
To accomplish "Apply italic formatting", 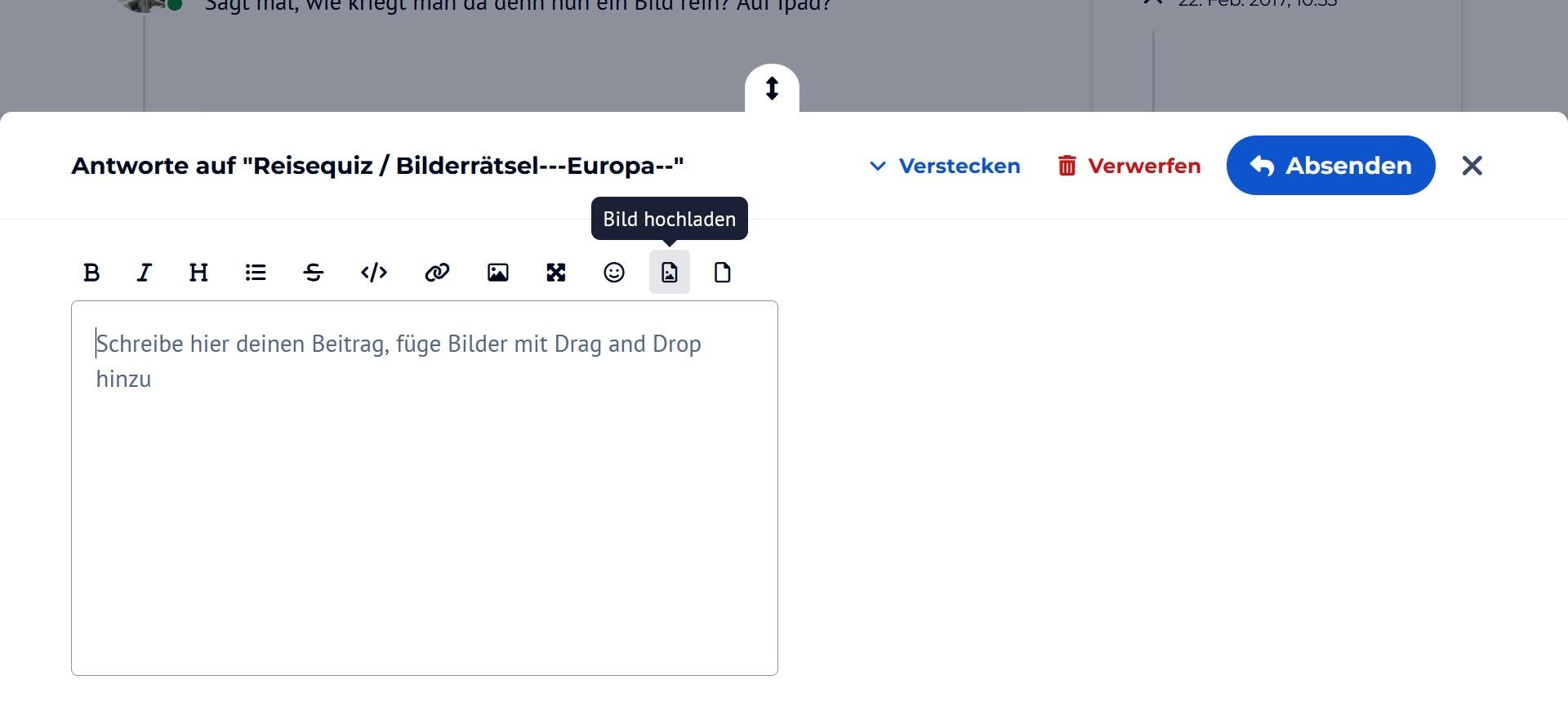I will 145,273.
